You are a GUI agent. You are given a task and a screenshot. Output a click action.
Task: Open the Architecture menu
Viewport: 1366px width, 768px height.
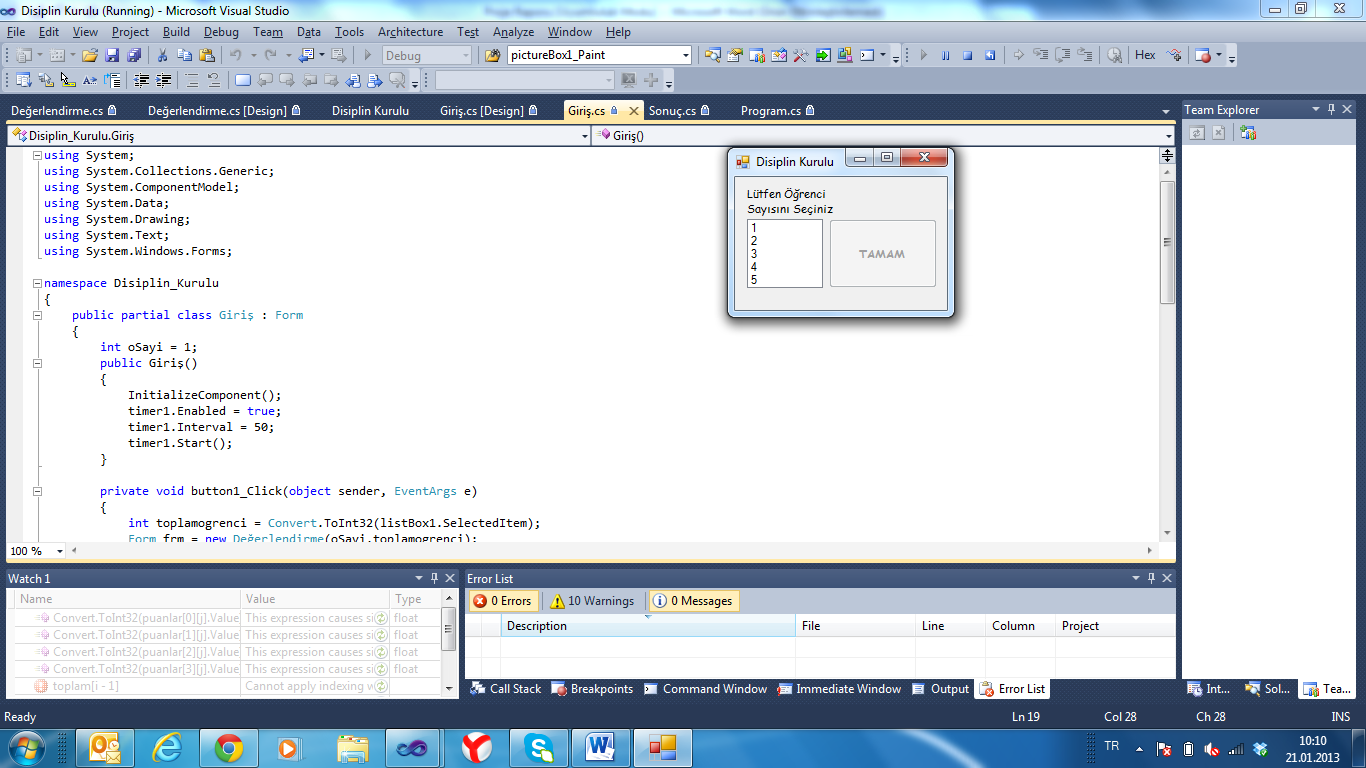tap(410, 32)
